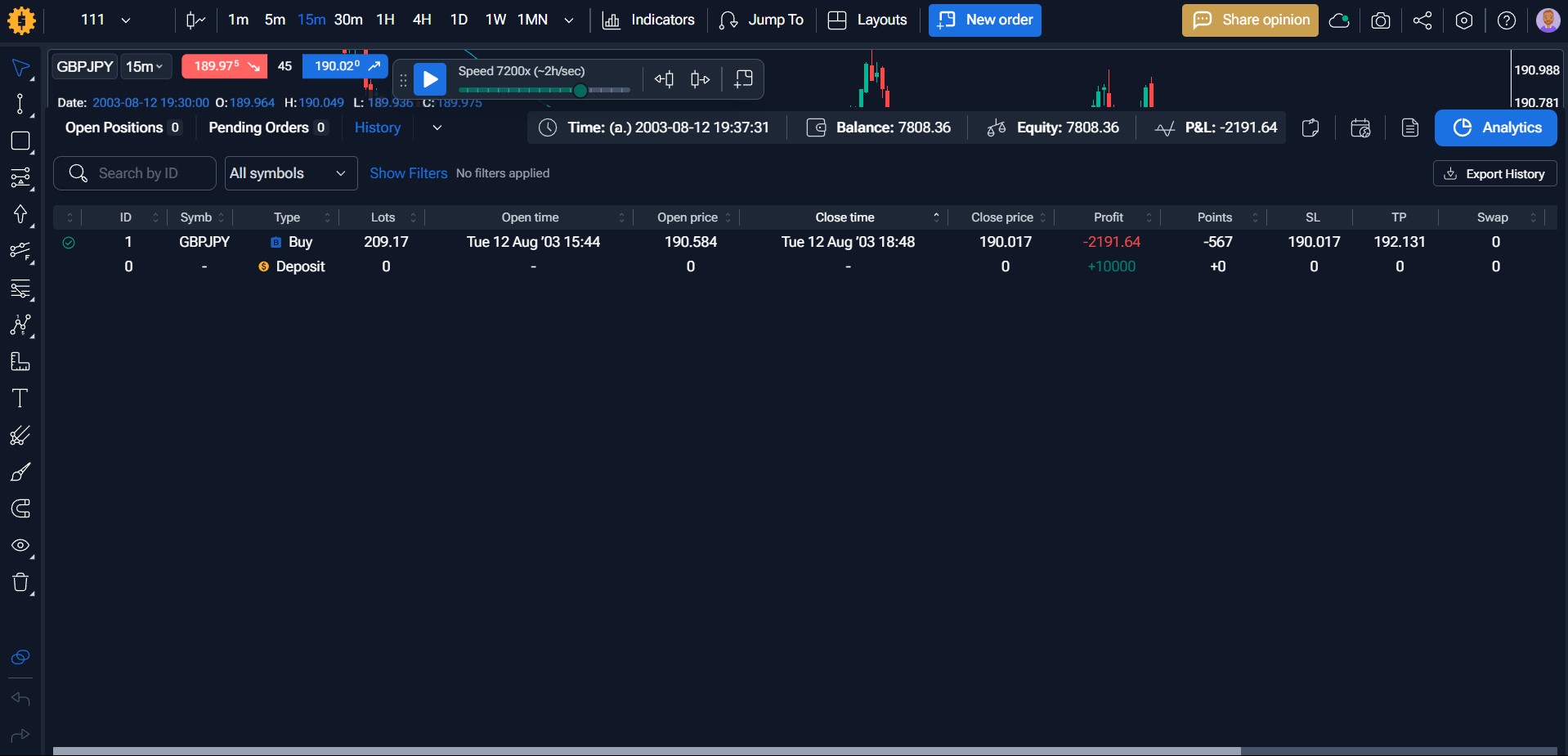The height and width of the screenshot is (756, 1568).
Task: Select the Text tool in left sidebar
Action: click(20, 399)
